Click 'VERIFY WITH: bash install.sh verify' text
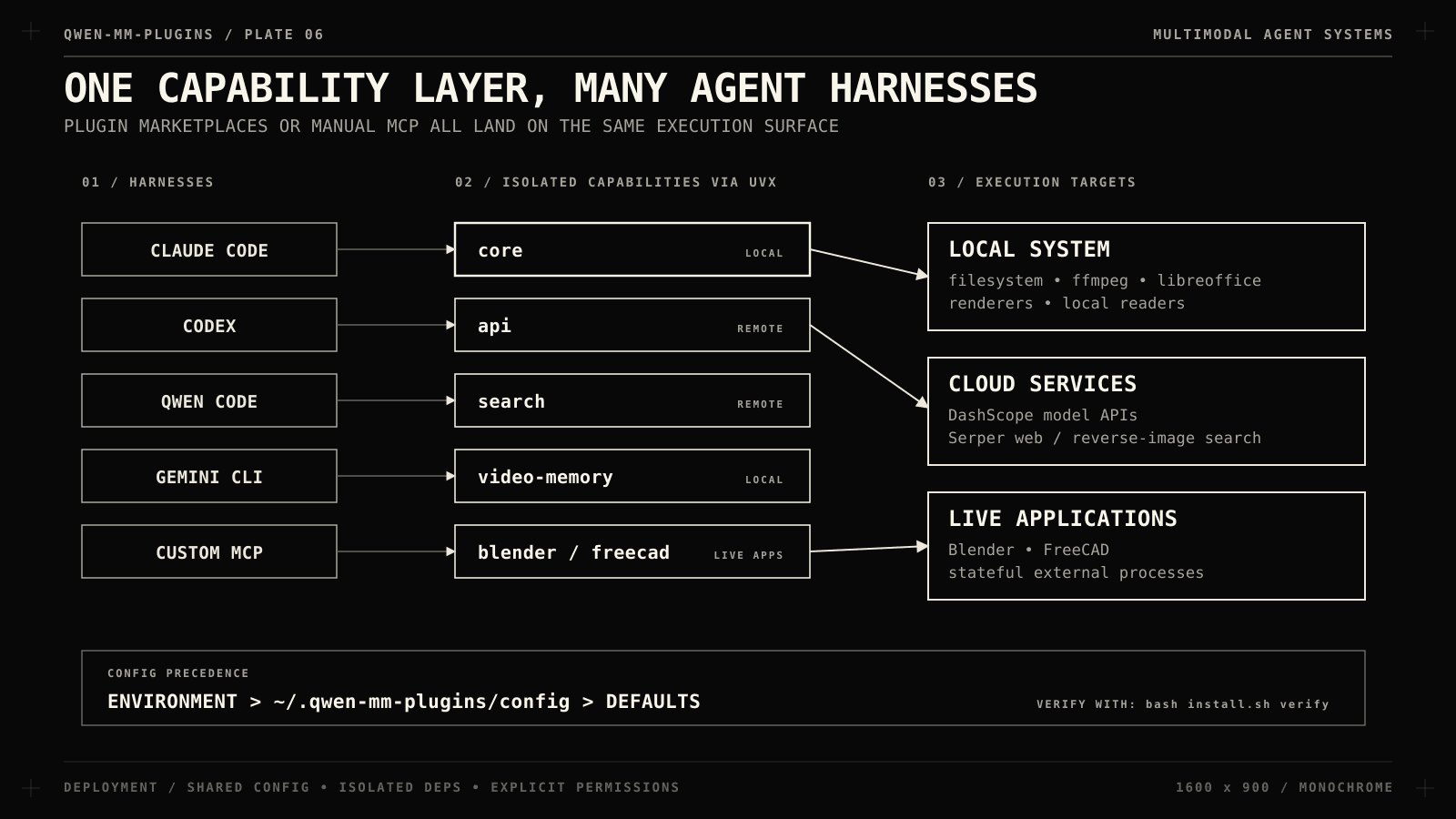1456x819 pixels. click(1183, 704)
